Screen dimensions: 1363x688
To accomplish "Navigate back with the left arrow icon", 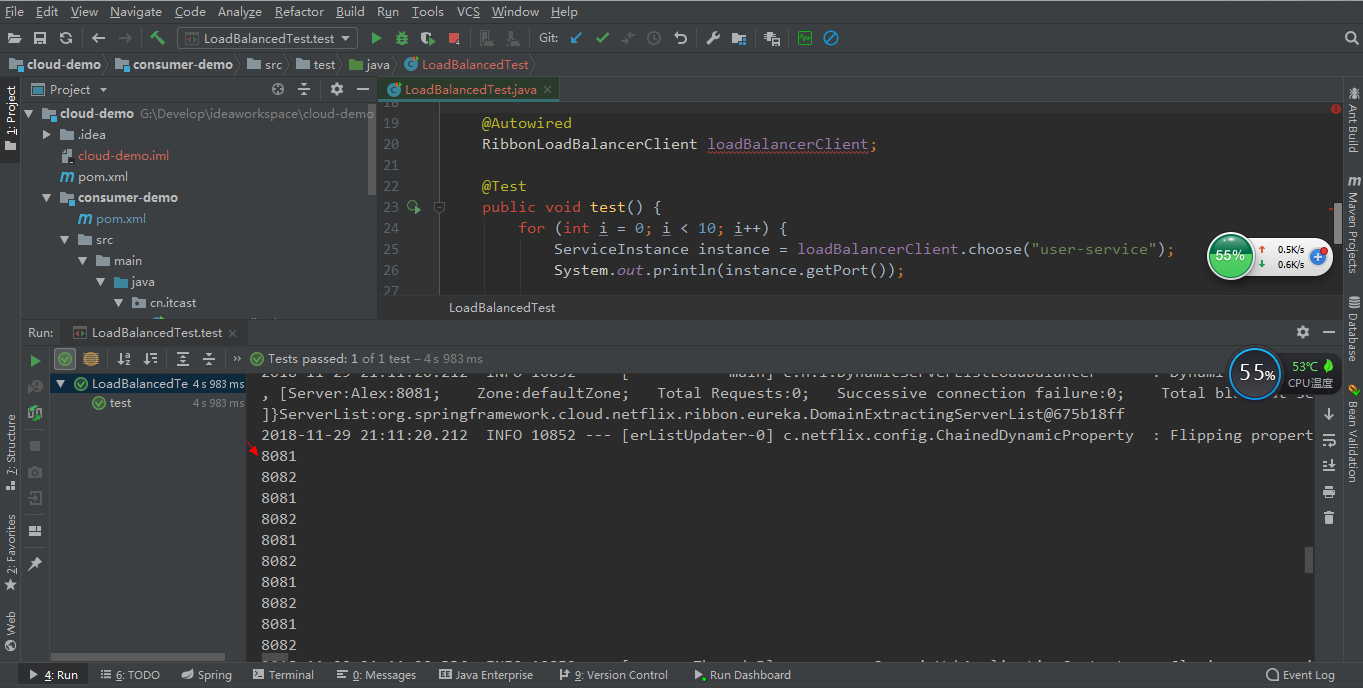I will (x=98, y=38).
